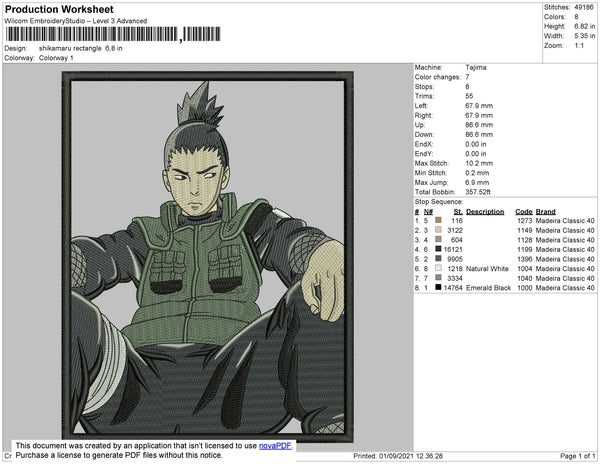This screenshot has height=464, width=600.
Task: Click the Total Bobbin value 357.52ft
Action: (x=478, y=192)
